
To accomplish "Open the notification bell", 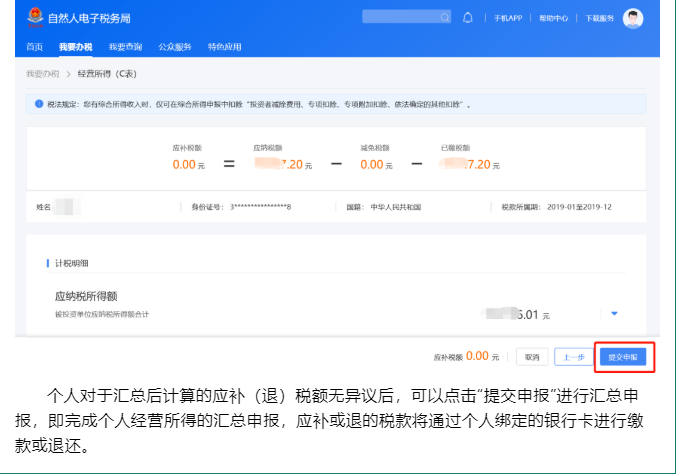I will point(468,18).
